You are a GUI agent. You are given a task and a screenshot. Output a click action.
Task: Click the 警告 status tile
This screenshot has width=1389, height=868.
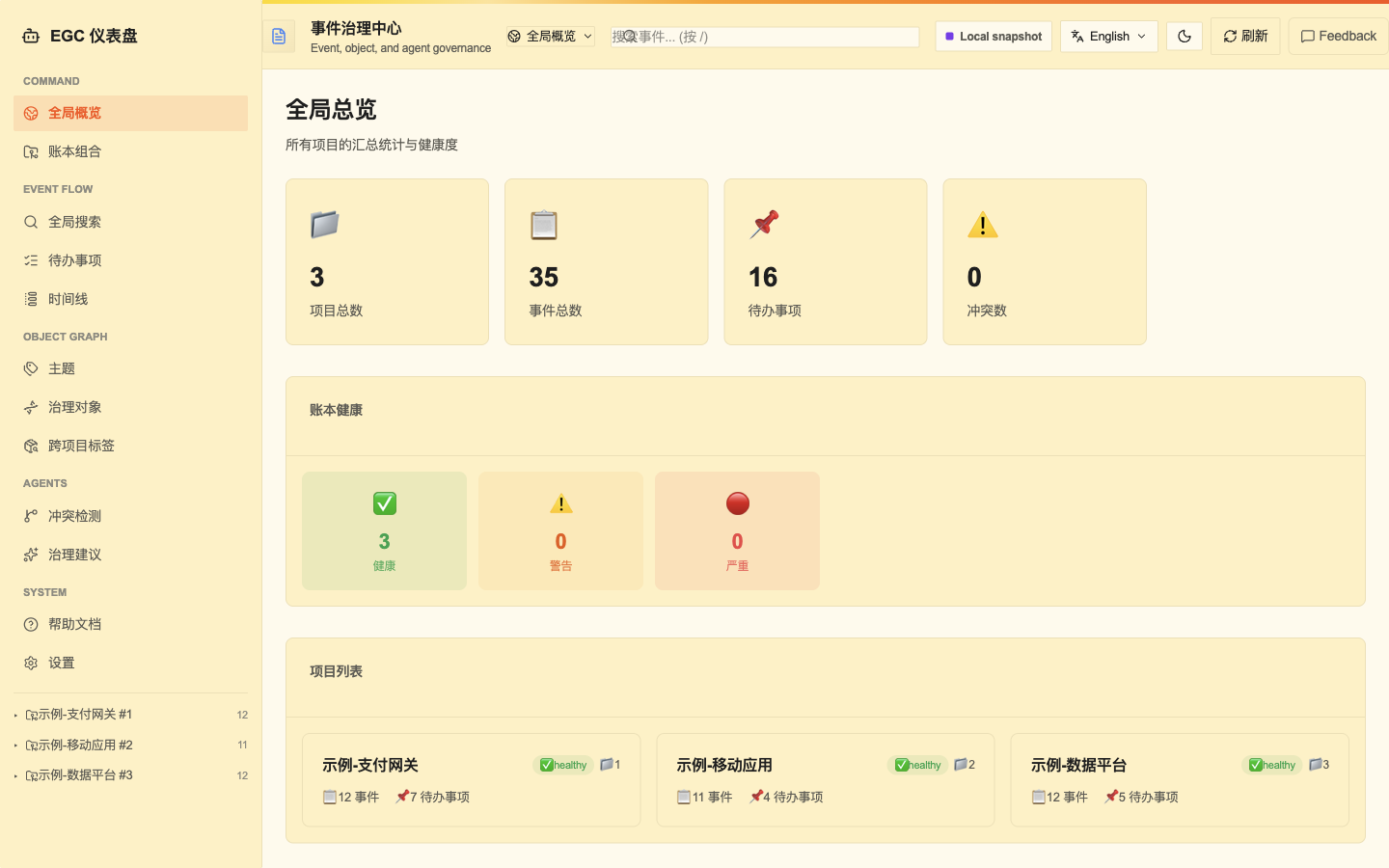(560, 530)
